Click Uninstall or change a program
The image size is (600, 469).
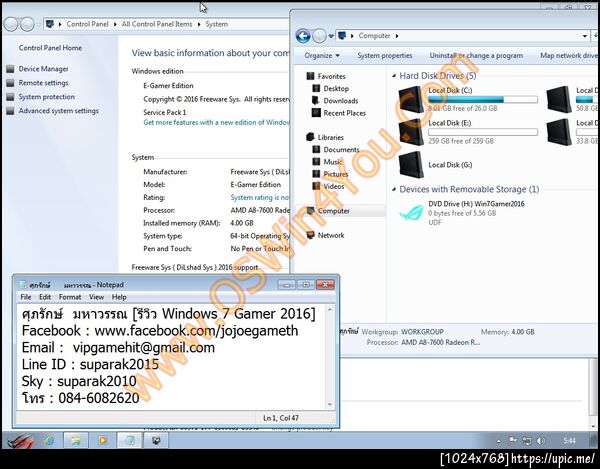476,55
